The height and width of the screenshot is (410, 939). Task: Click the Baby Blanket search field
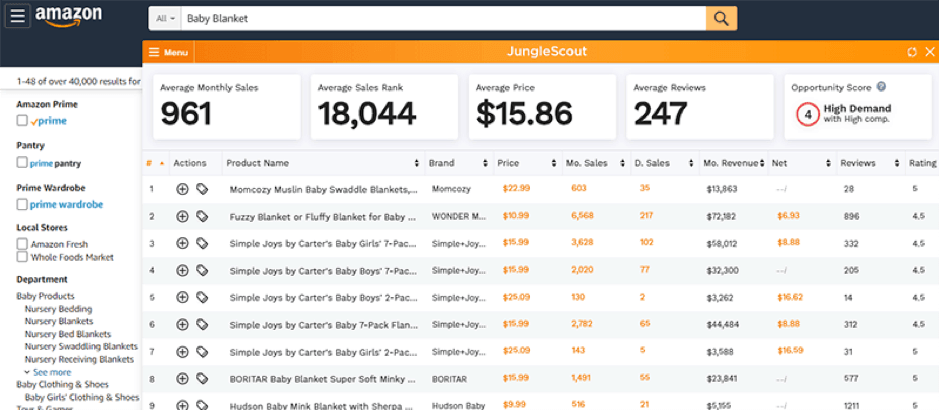pyautogui.click(x=443, y=19)
